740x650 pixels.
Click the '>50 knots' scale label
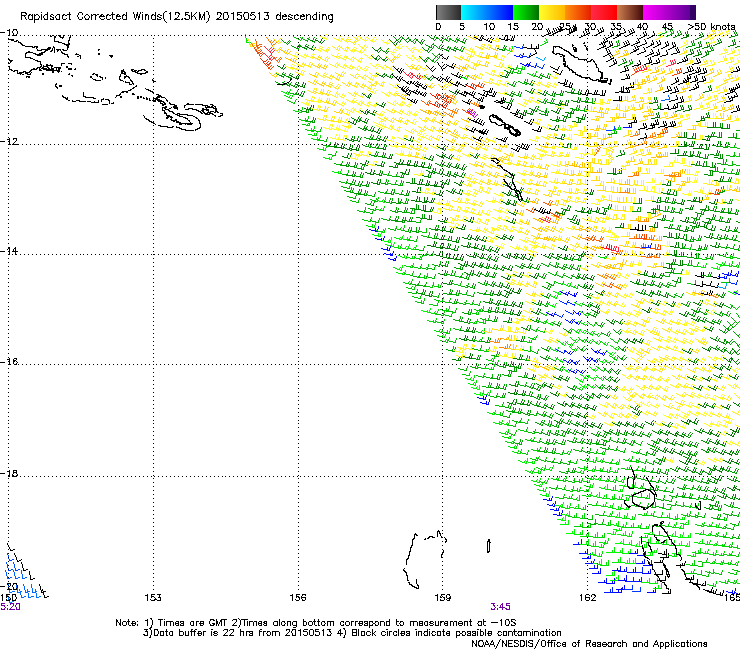711,26
